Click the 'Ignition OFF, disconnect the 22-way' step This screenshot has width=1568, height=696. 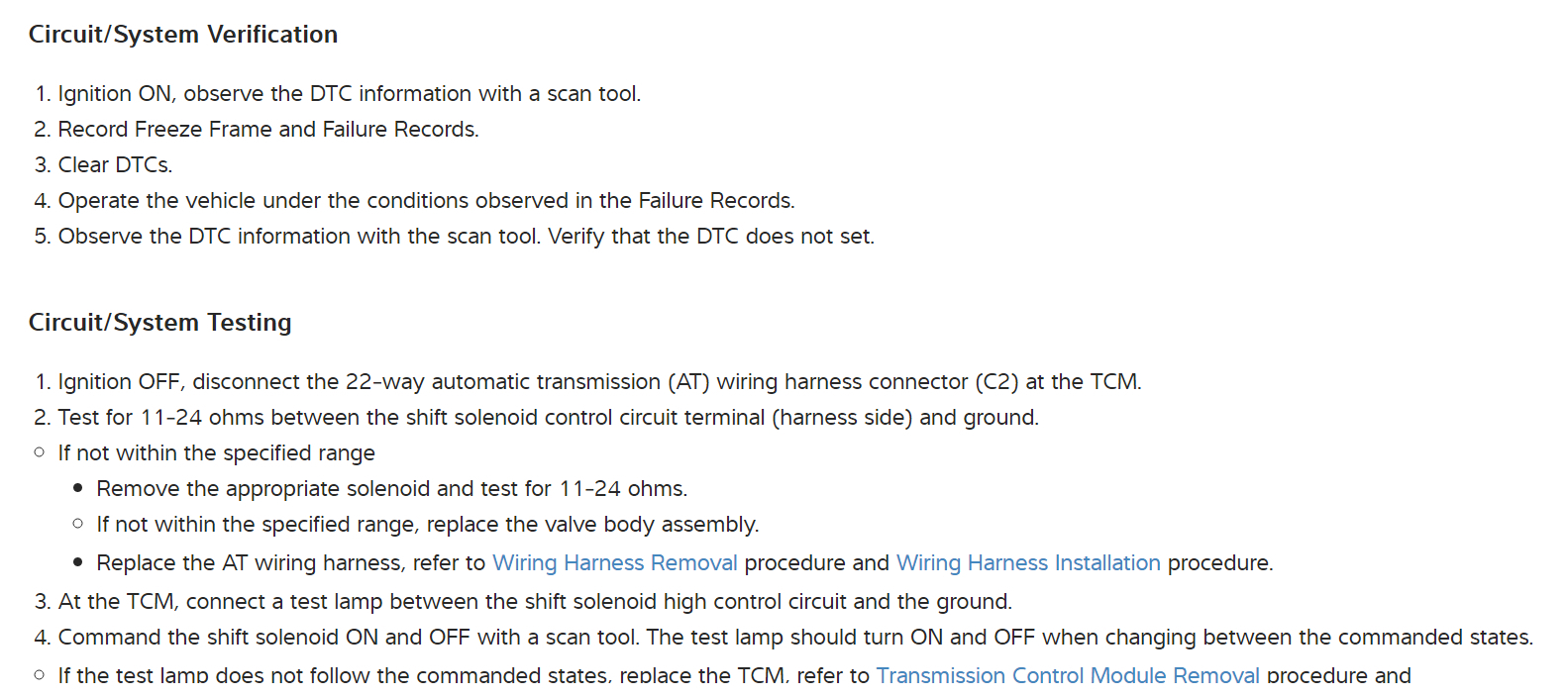point(495,382)
